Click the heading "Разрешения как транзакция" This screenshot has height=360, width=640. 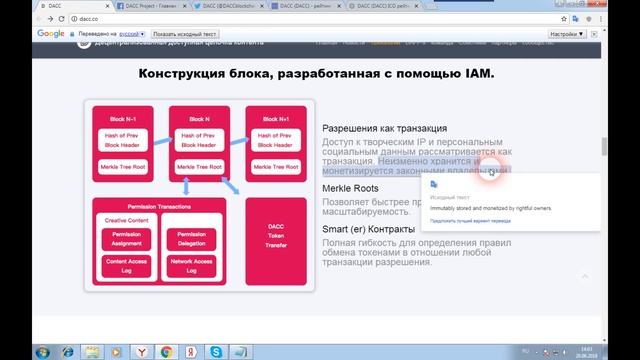click(x=384, y=128)
